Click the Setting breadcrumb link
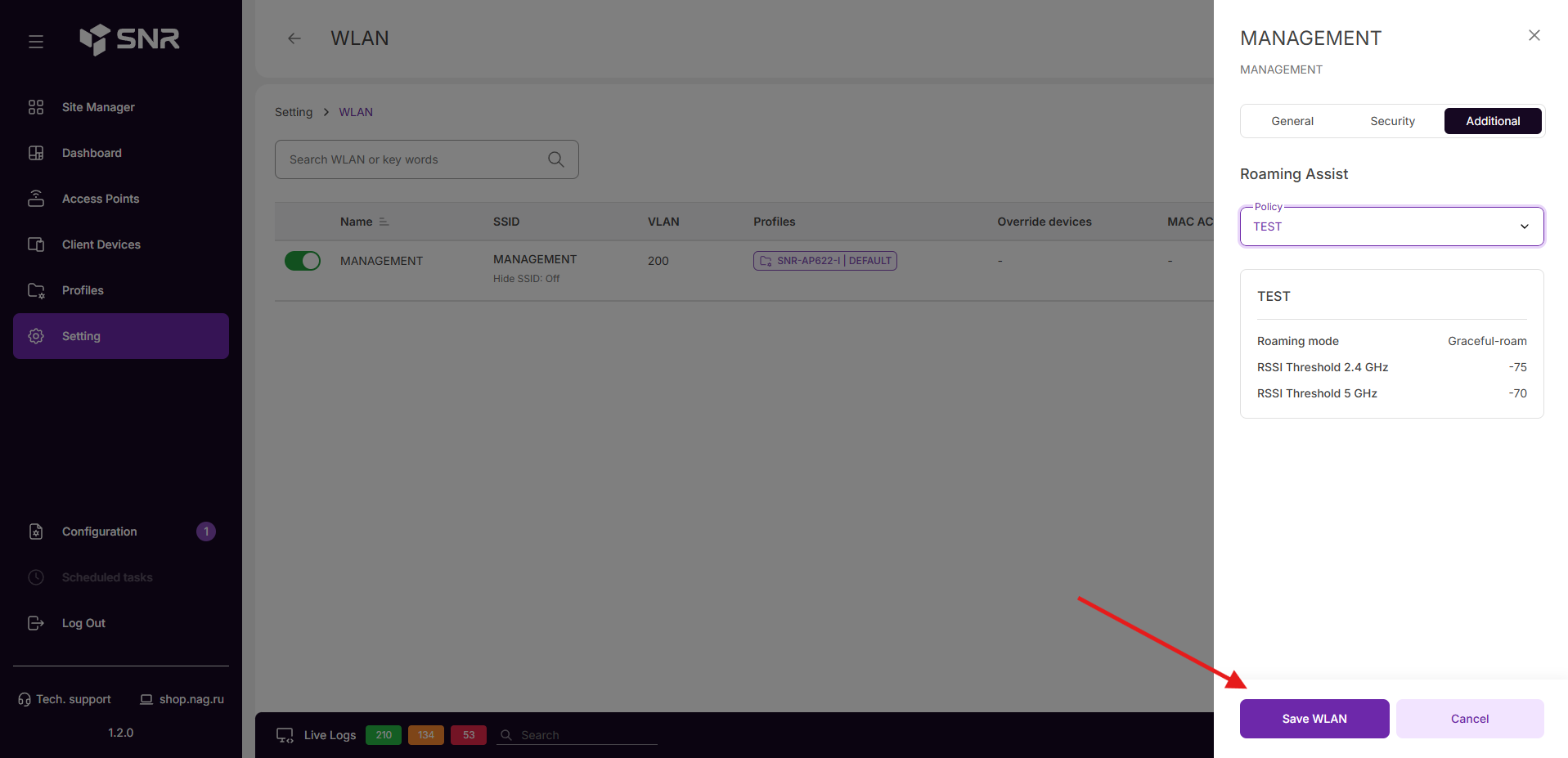The width and height of the screenshot is (1568, 758). click(294, 112)
